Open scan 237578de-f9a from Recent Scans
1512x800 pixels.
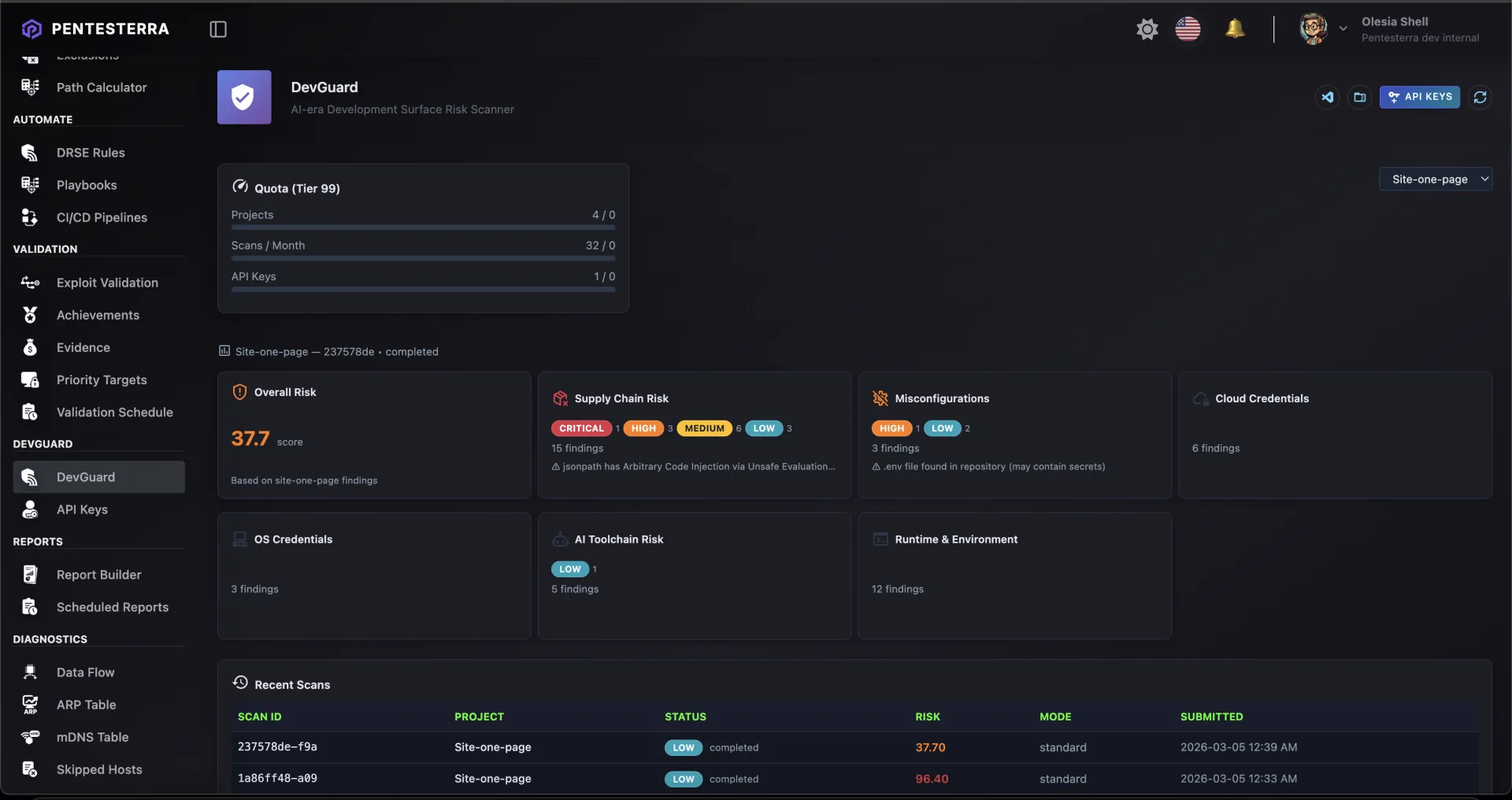pyautogui.click(x=277, y=746)
